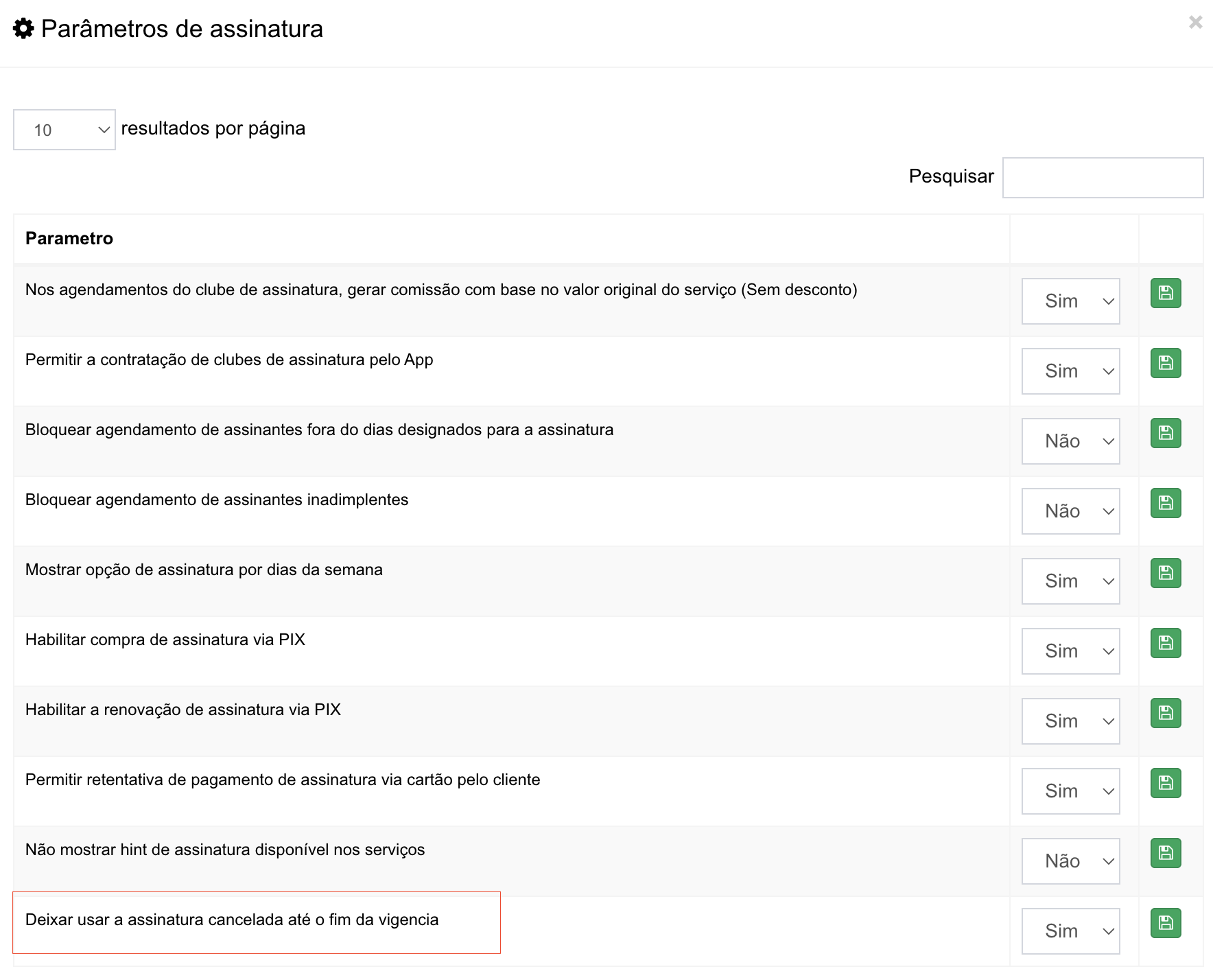
Task: Sort table by Parametro column header
Action: [69, 238]
